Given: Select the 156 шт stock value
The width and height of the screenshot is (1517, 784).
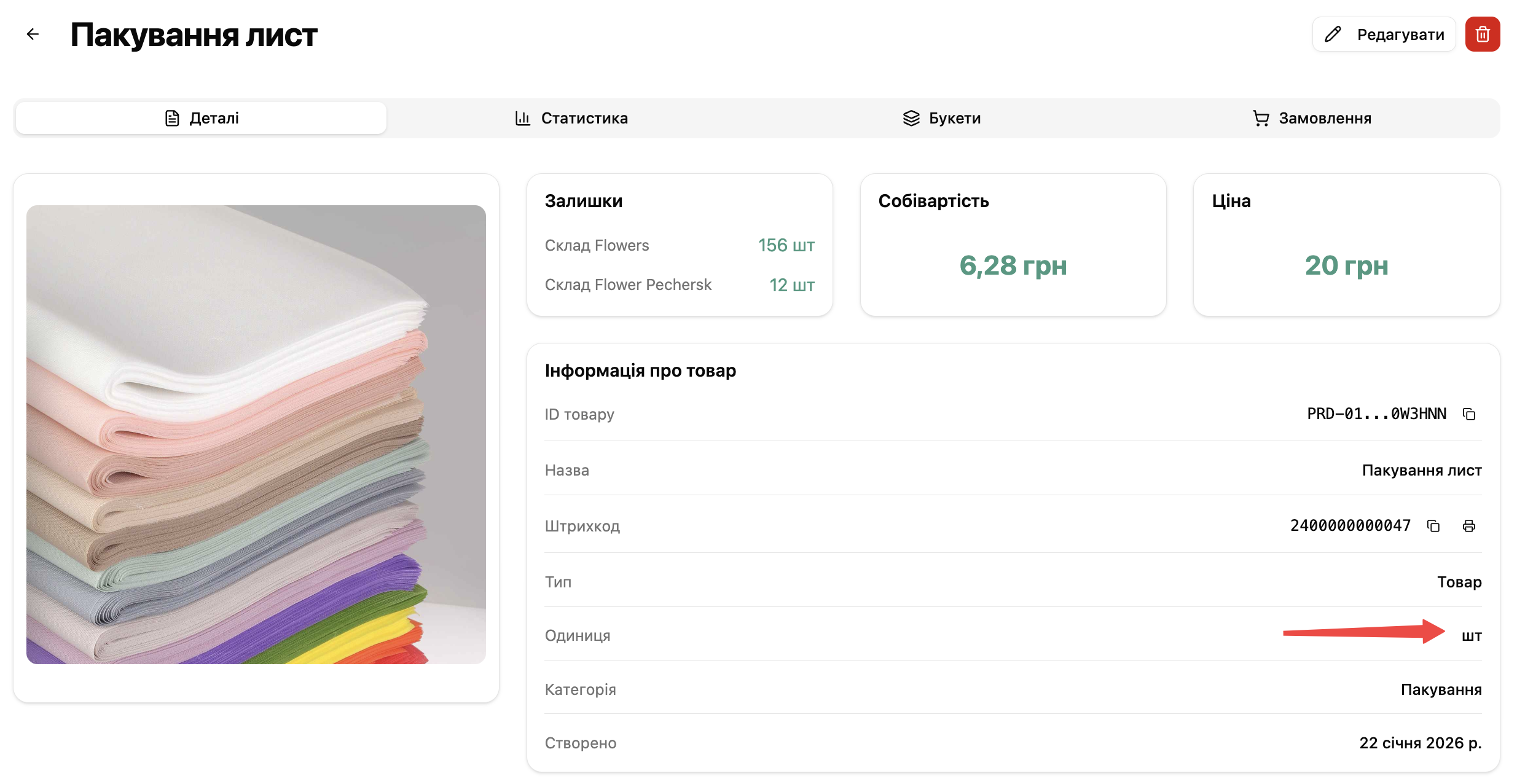Looking at the screenshot, I should point(786,245).
